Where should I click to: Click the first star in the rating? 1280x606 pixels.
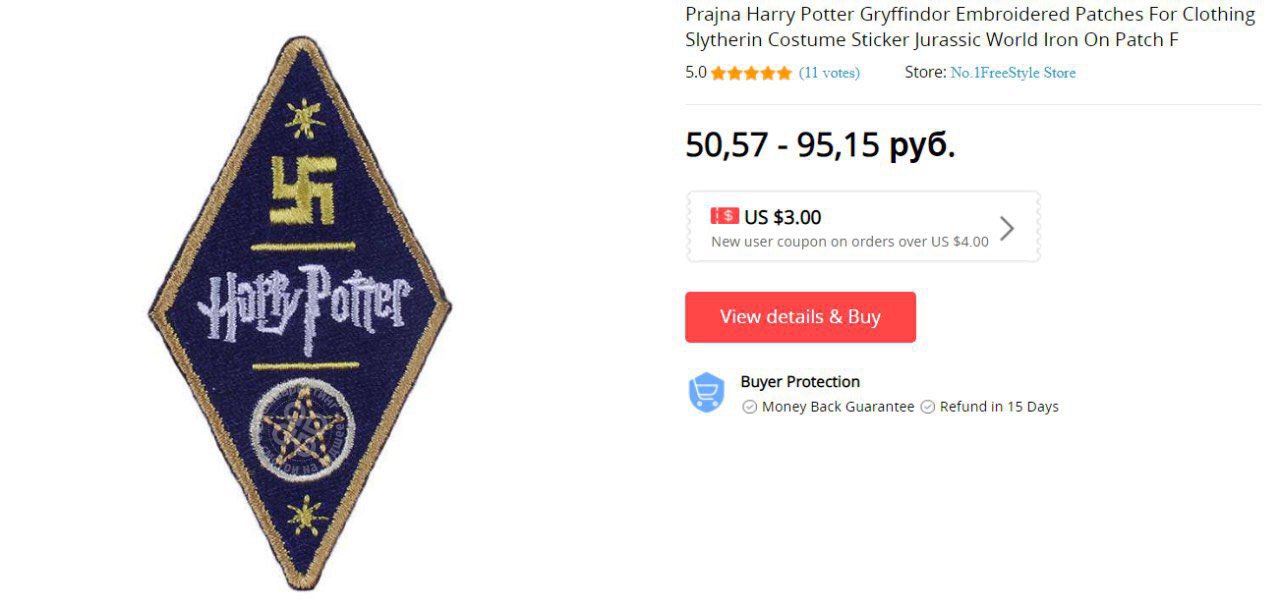[x=719, y=73]
